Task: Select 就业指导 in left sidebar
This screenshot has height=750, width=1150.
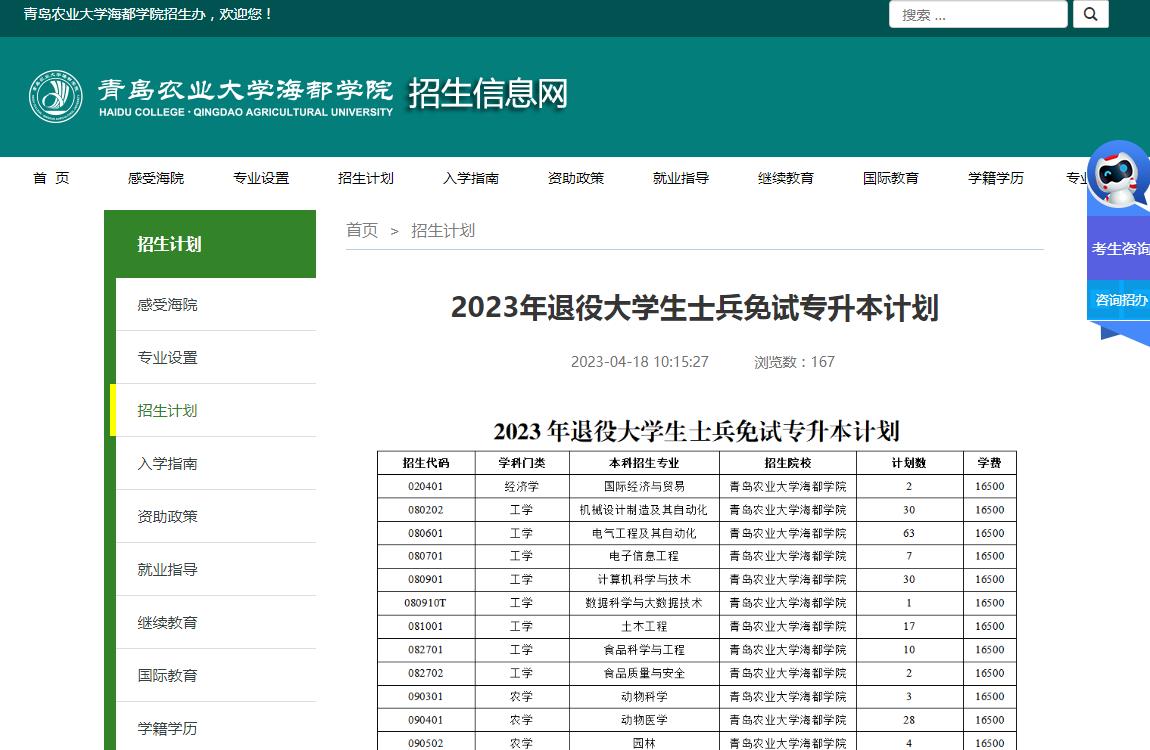Action: (216, 570)
